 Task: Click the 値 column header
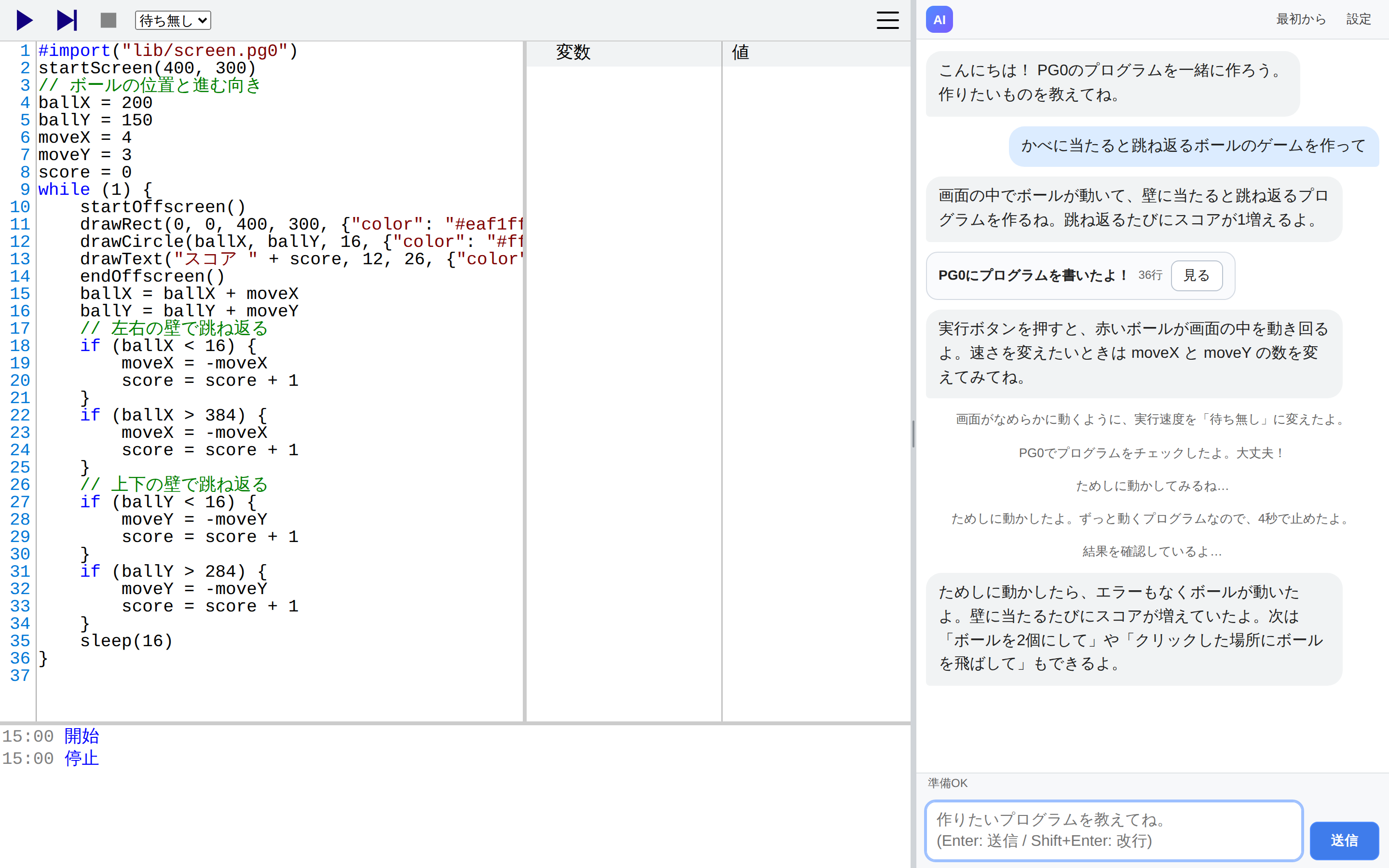(740, 52)
